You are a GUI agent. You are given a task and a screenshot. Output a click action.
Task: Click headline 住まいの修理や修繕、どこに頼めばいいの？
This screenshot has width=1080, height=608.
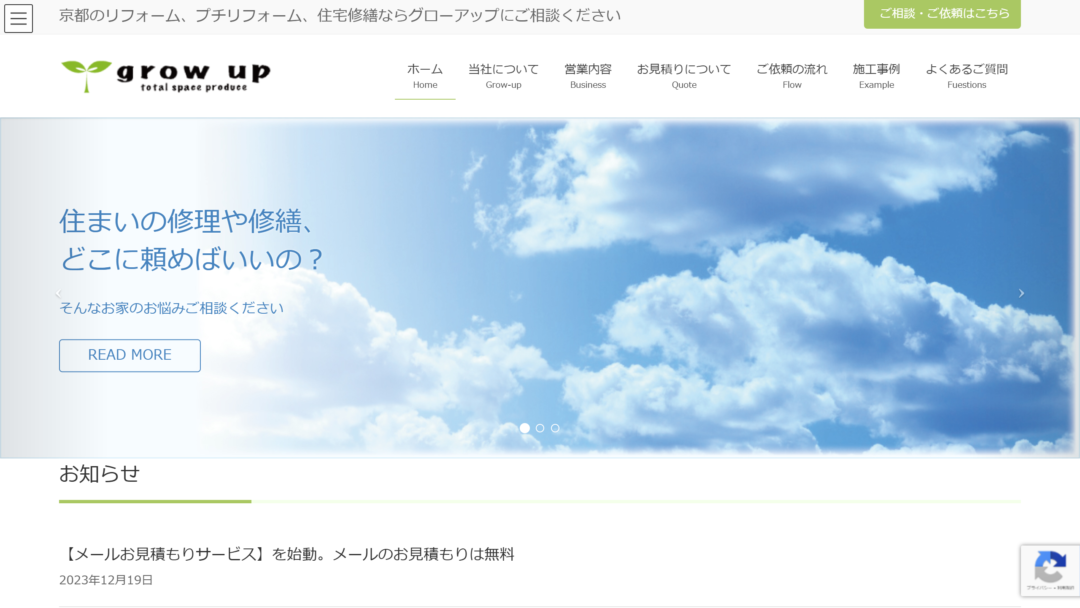tap(191, 240)
